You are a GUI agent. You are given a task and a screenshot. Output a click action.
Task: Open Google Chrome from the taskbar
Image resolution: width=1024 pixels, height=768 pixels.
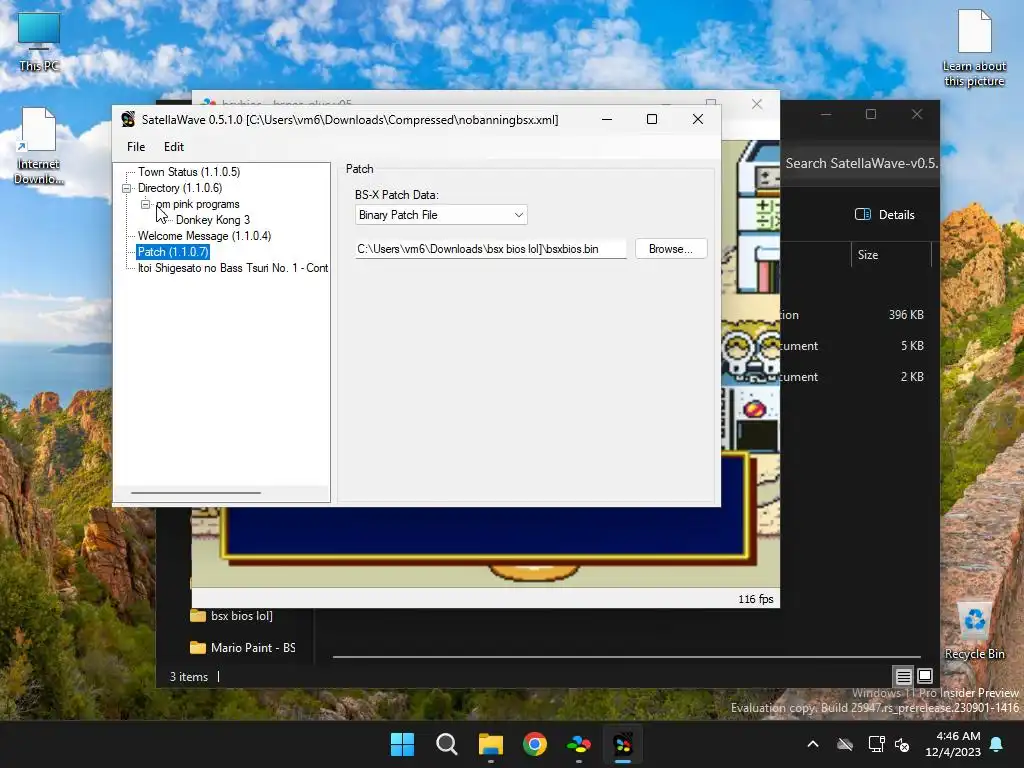[535, 744]
